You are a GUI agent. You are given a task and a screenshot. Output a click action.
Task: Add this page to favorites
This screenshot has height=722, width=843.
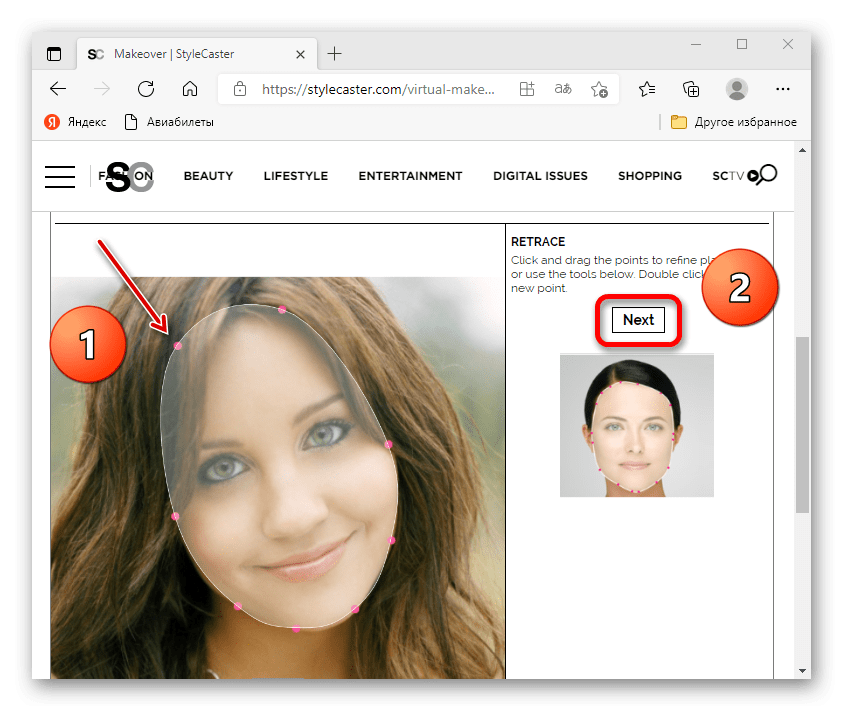coord(599,89)
